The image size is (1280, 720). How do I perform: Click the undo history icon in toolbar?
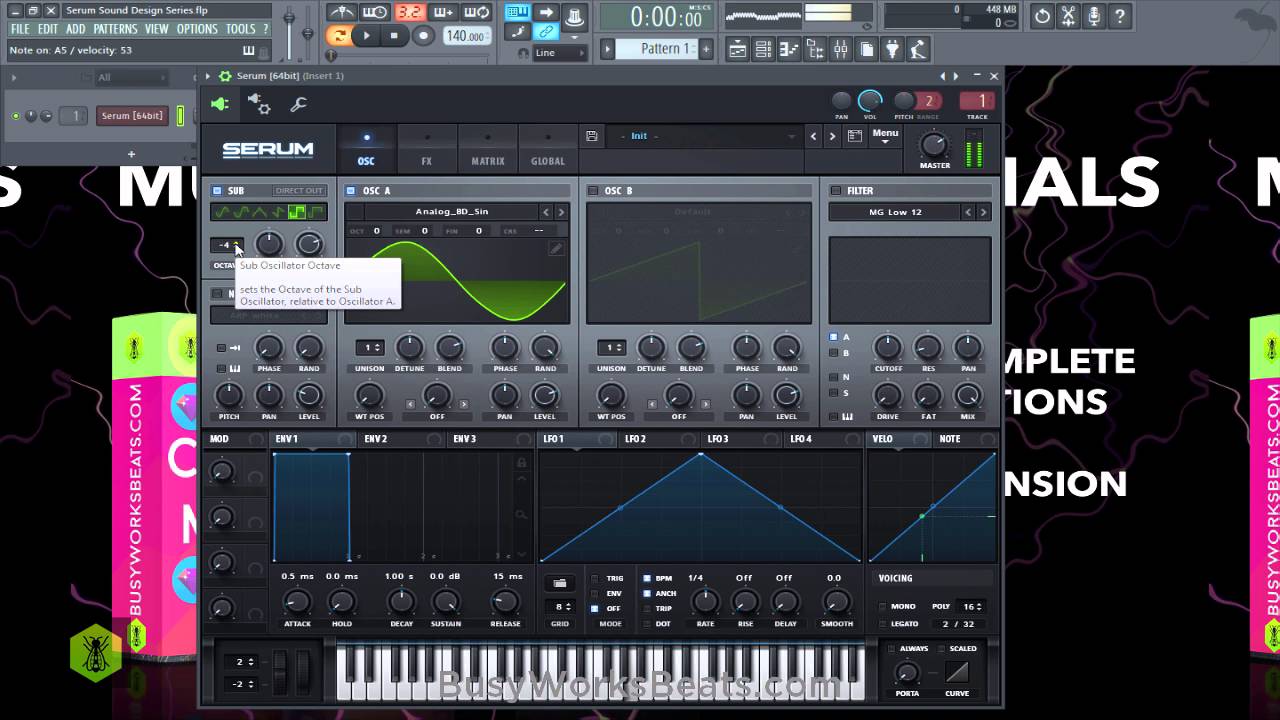pyautogui.click(x=1043, y=16)
